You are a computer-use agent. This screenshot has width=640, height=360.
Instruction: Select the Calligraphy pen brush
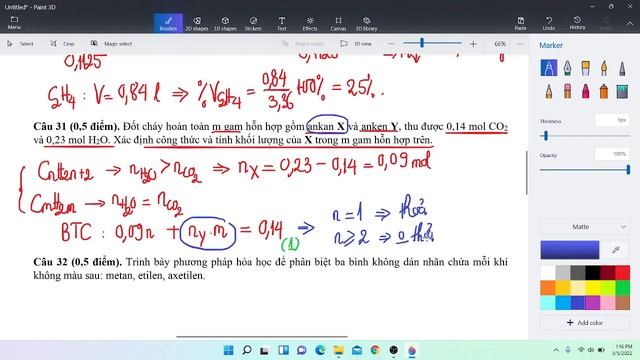pos(567,68)
